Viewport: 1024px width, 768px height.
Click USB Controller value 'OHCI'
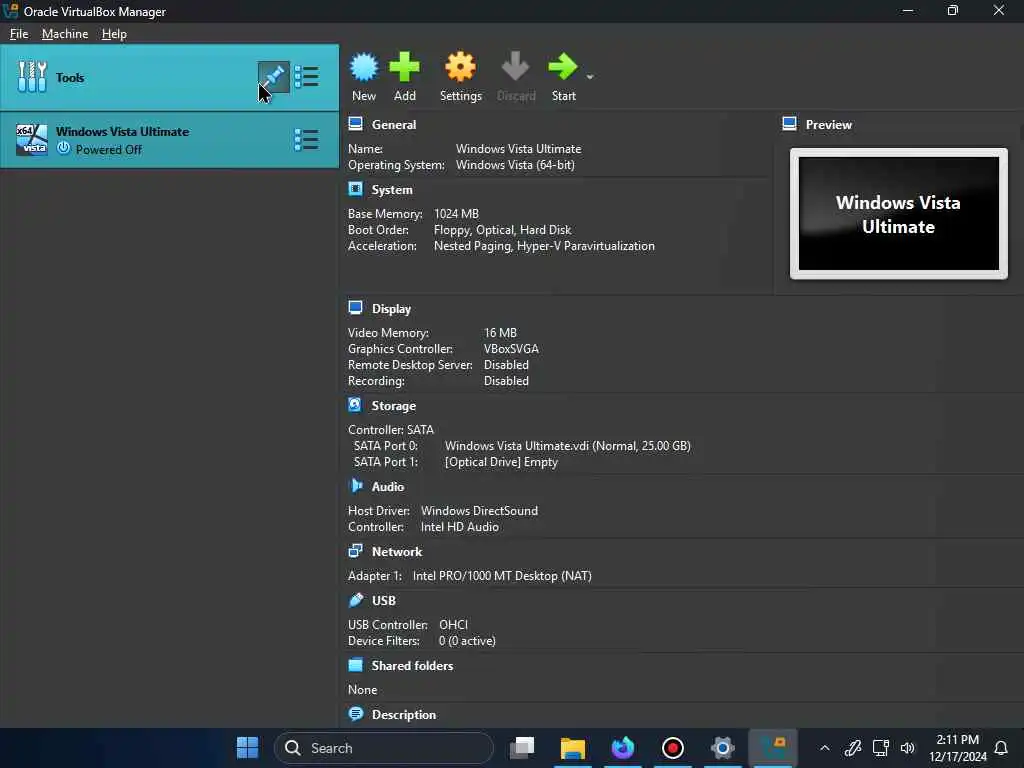453,625
